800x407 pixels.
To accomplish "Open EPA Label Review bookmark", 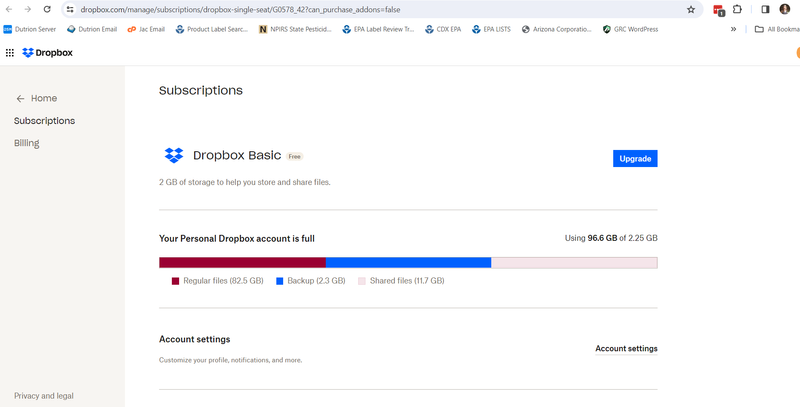I will (378, 29).
